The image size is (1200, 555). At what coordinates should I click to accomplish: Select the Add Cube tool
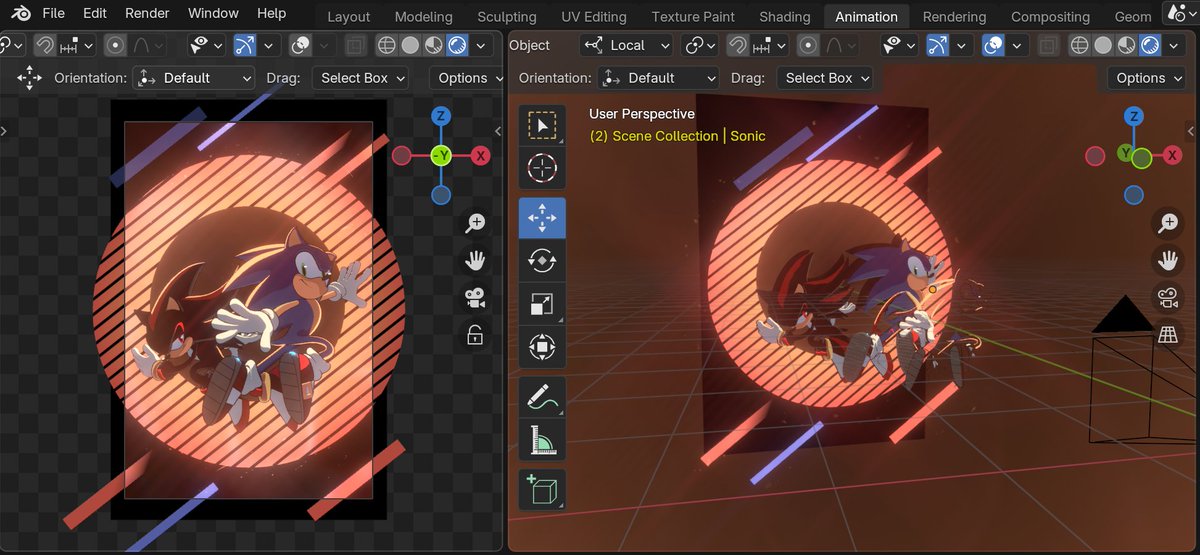coord(542,490)
